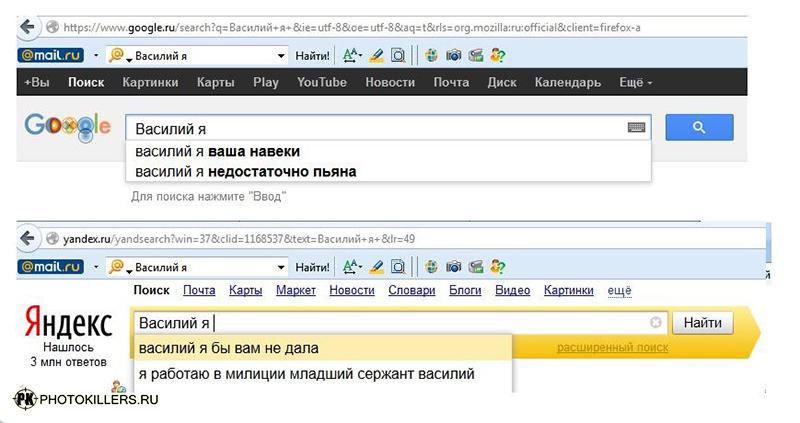Open the Картинки link on Yandex
The image size is (800, 423).
[568, 290]
